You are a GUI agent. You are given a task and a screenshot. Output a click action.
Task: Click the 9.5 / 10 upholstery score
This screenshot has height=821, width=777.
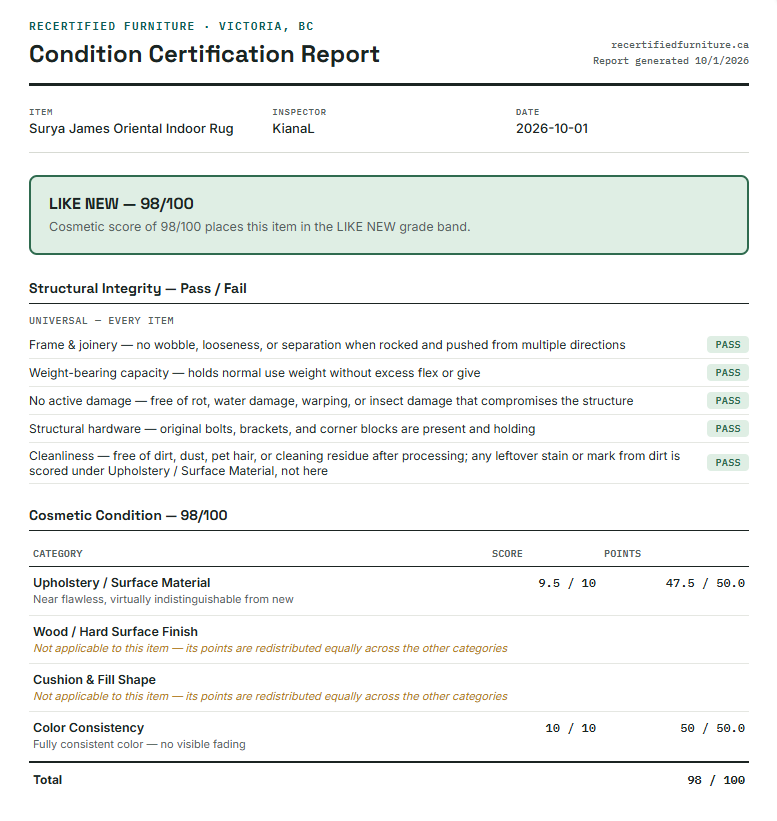point(567,583)
